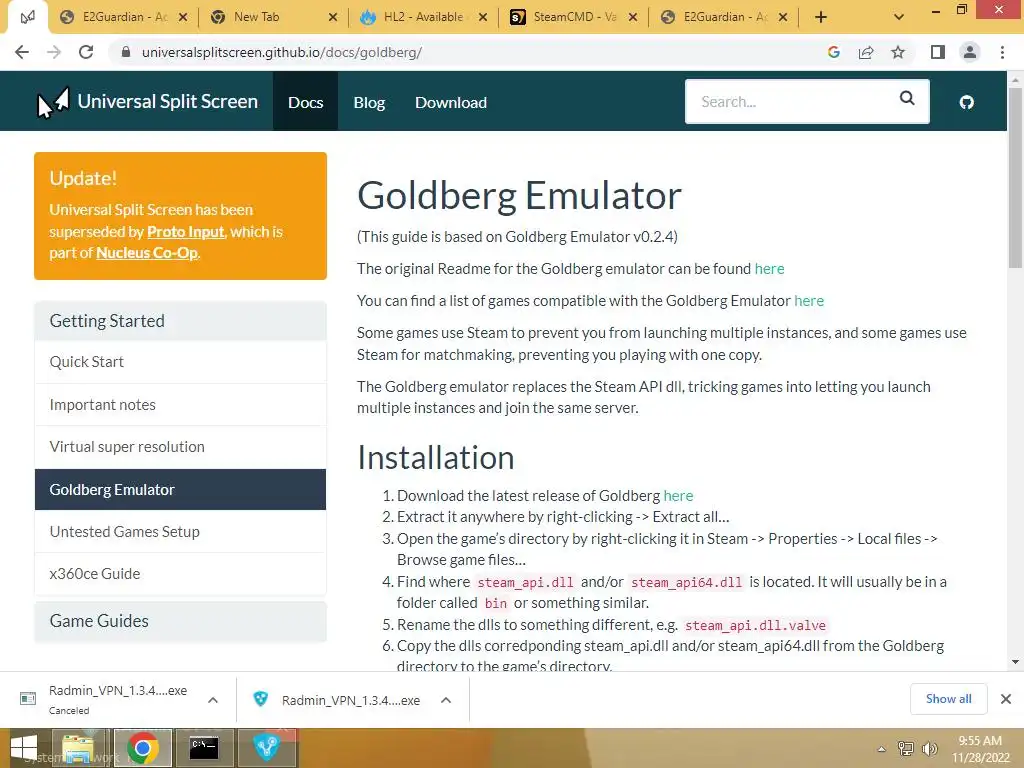Screen dimensions: 1024x768
Task: Reload the current page
Action: [x=86, y=52]
